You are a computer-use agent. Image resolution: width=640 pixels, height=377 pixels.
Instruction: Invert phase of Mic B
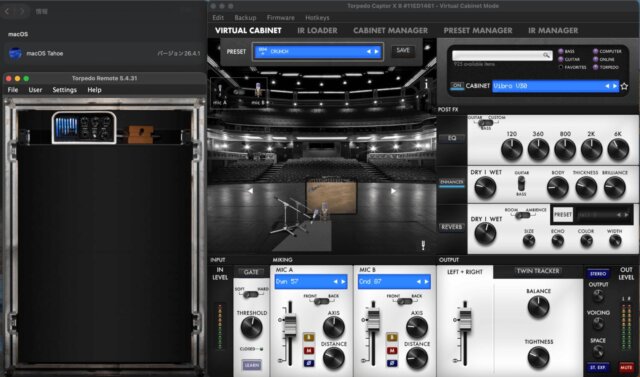click(x=392, y=363)
